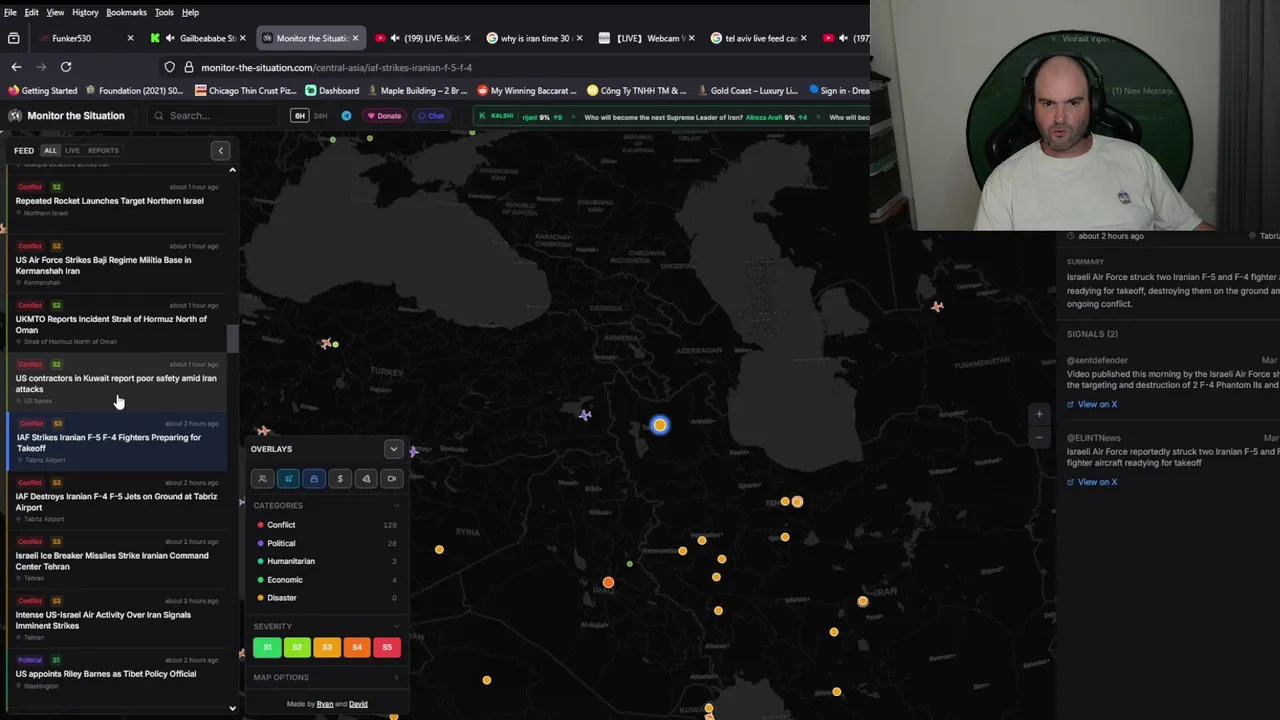Select the S2 severity swatch
This screenshot has height=720, width=1280.
click(x=297, y=648)
